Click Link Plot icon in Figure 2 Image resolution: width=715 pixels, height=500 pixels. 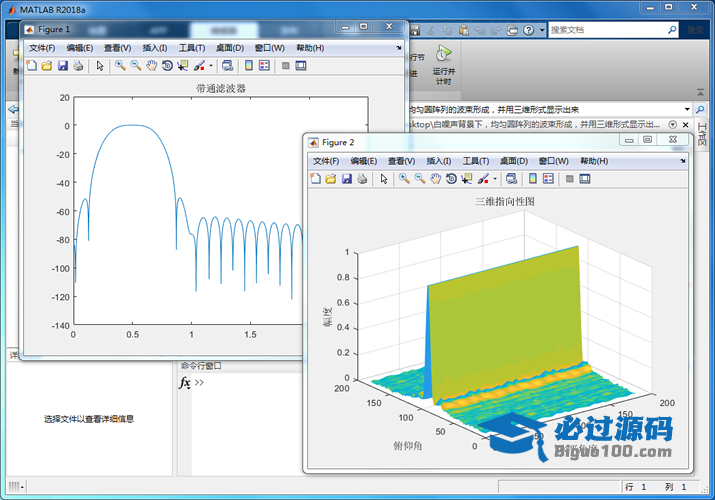point(511,179)
